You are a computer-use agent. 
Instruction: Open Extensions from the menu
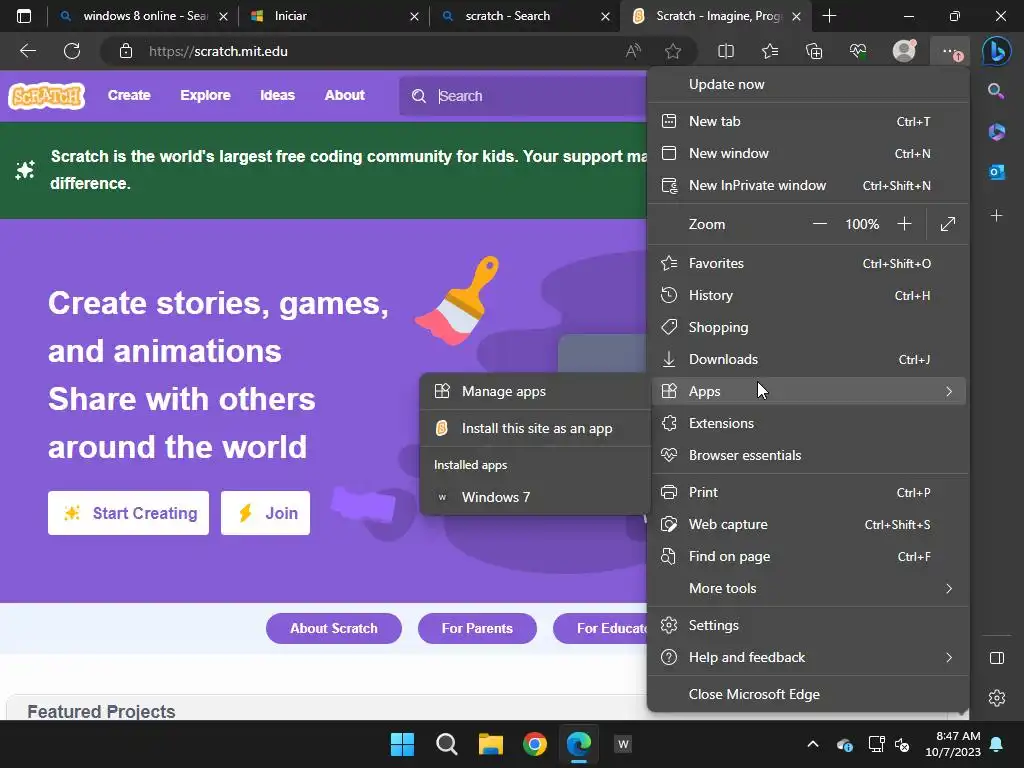coord(808,423)
